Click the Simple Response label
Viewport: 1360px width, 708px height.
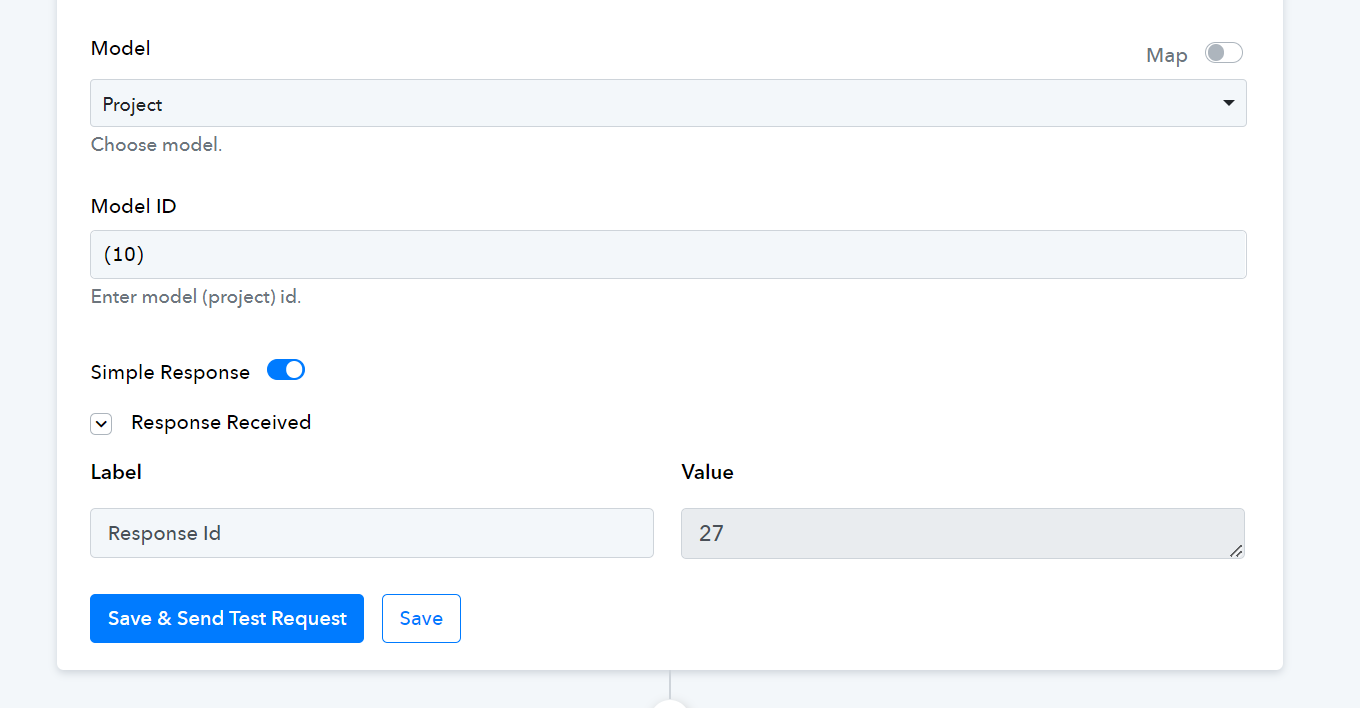170,372
